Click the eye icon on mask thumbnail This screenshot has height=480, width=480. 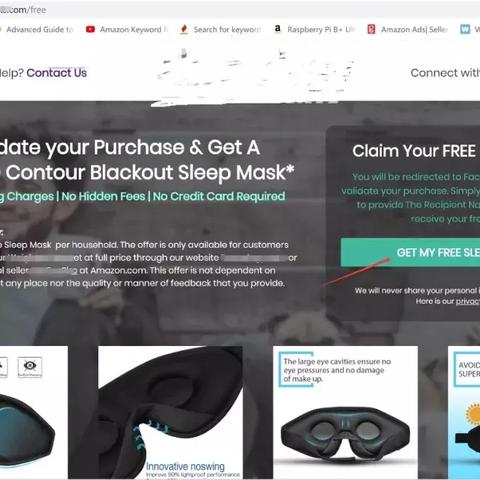(x=30, y=367)
